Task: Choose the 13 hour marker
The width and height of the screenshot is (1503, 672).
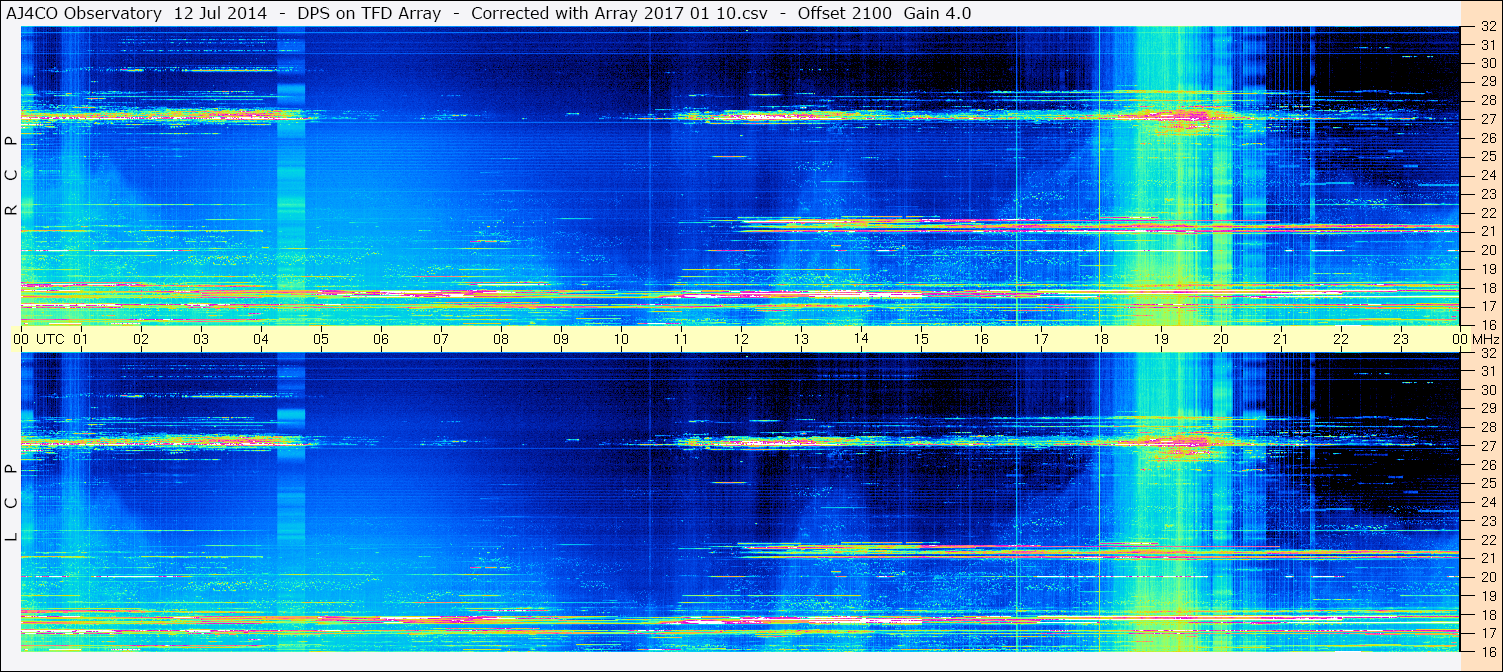Action: [x=801, y=339]
